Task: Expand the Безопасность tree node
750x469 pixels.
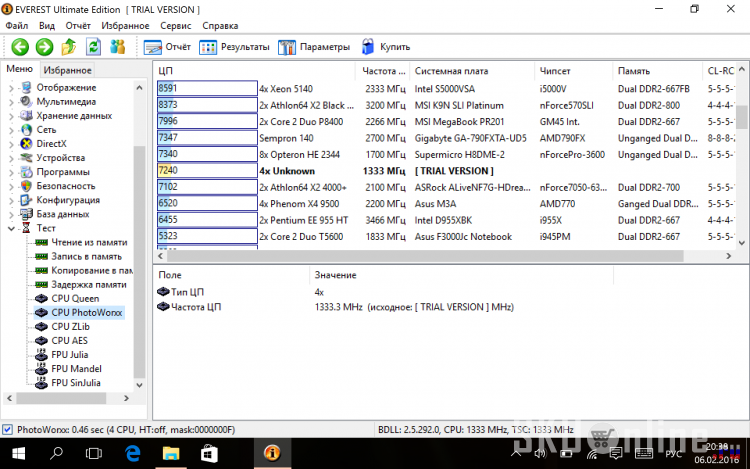Action: tap(11, 186)
